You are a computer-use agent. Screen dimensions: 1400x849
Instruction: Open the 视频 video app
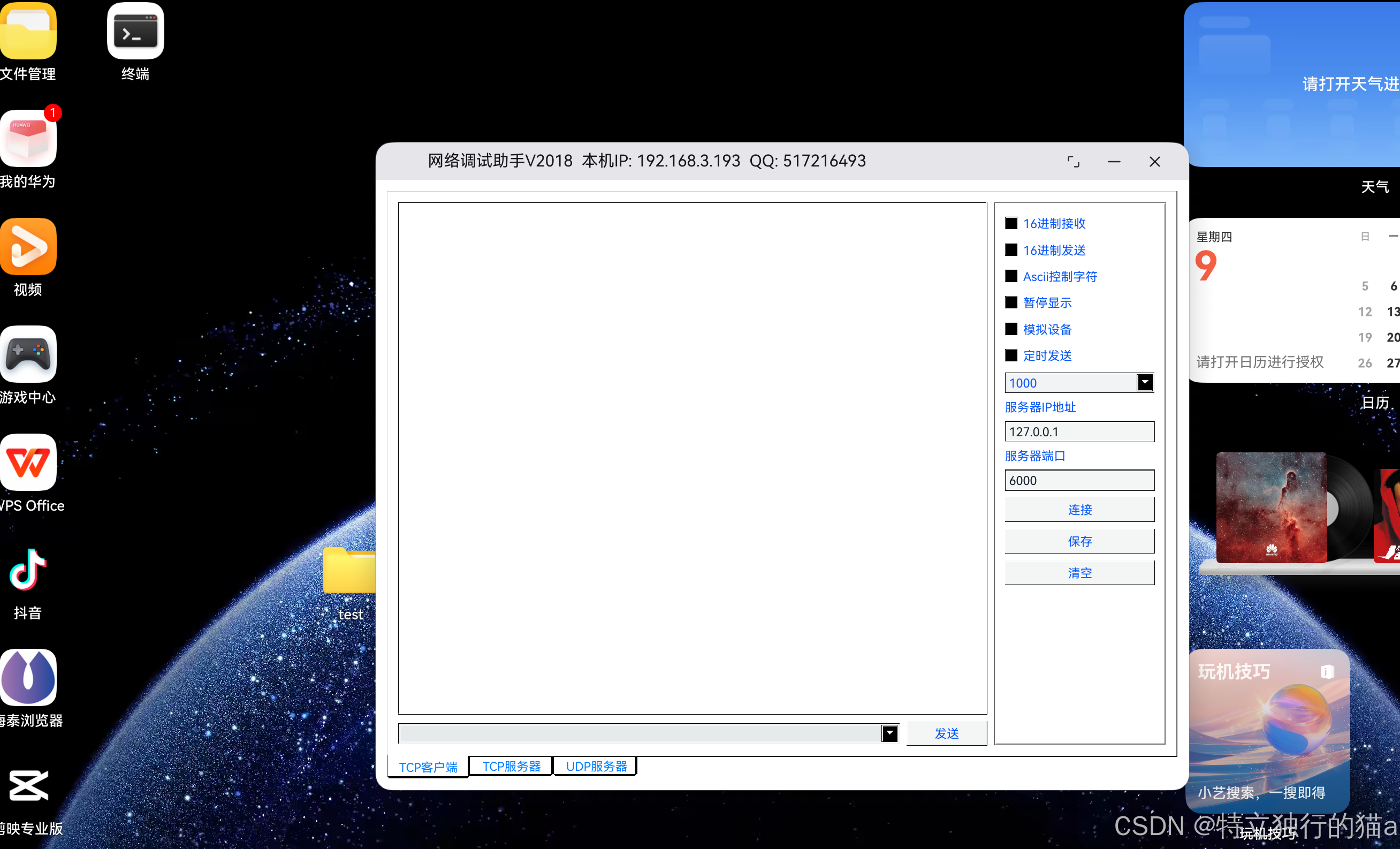coord(27,247)
